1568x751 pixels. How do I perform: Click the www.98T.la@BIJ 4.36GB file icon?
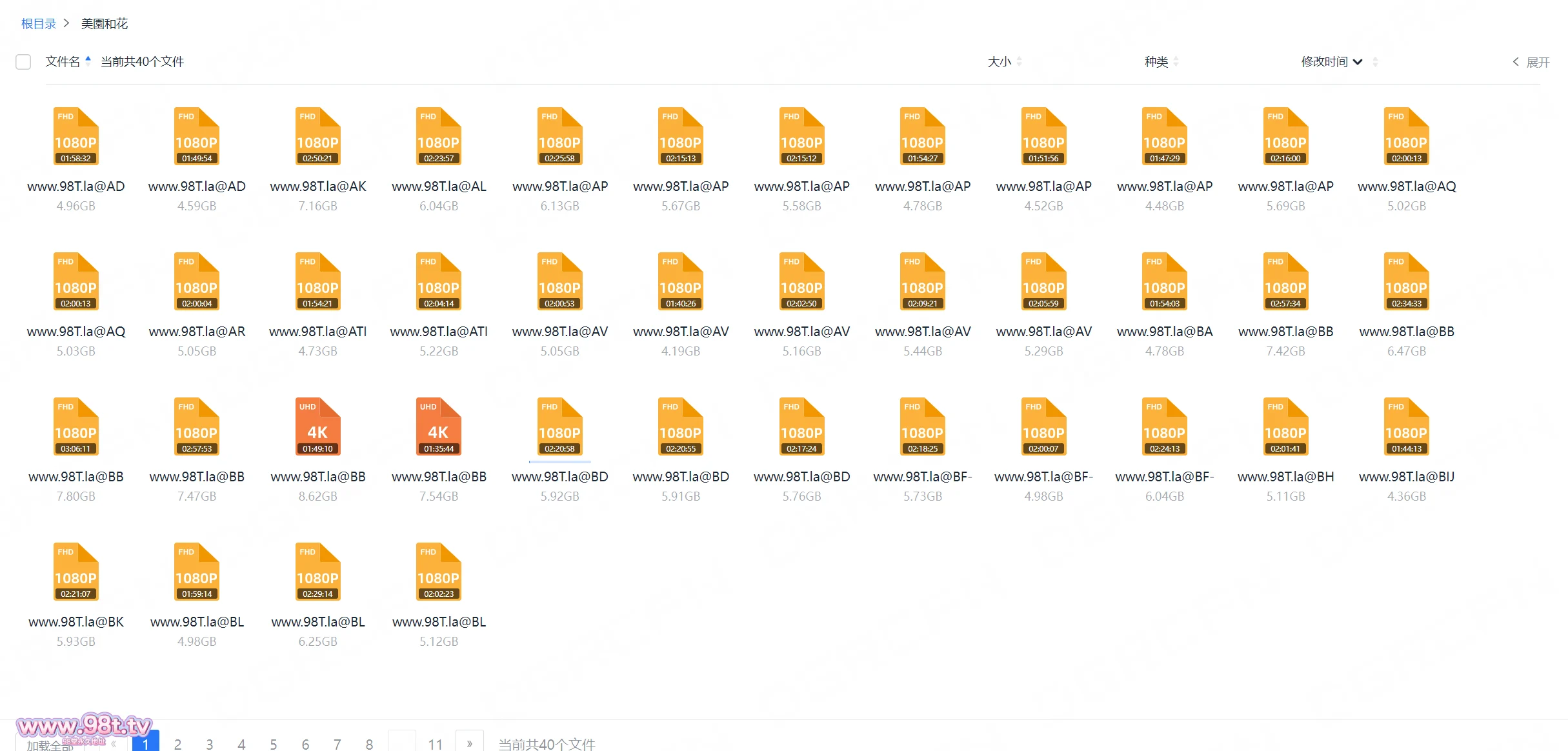click(1406, 426)
